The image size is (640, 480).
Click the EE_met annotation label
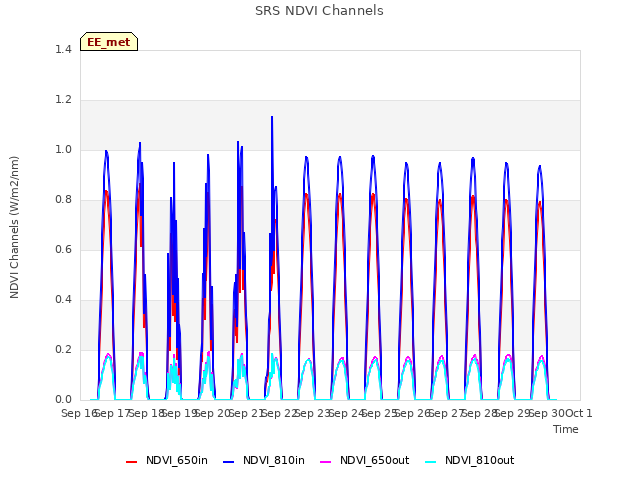point(109,42)
